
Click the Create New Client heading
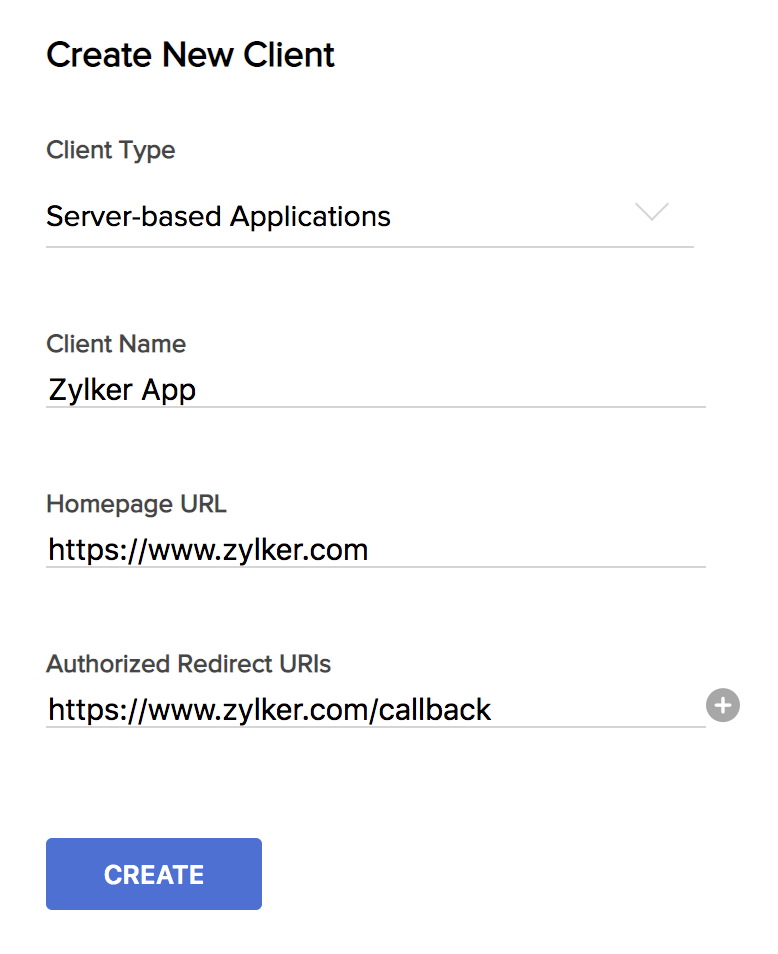point(190,54)
